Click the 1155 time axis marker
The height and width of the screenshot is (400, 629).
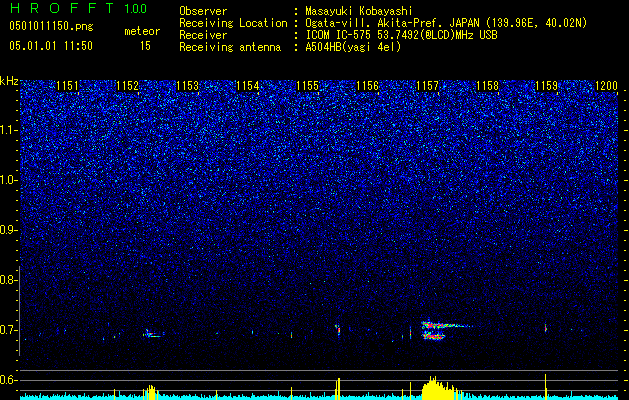point(308,86)
